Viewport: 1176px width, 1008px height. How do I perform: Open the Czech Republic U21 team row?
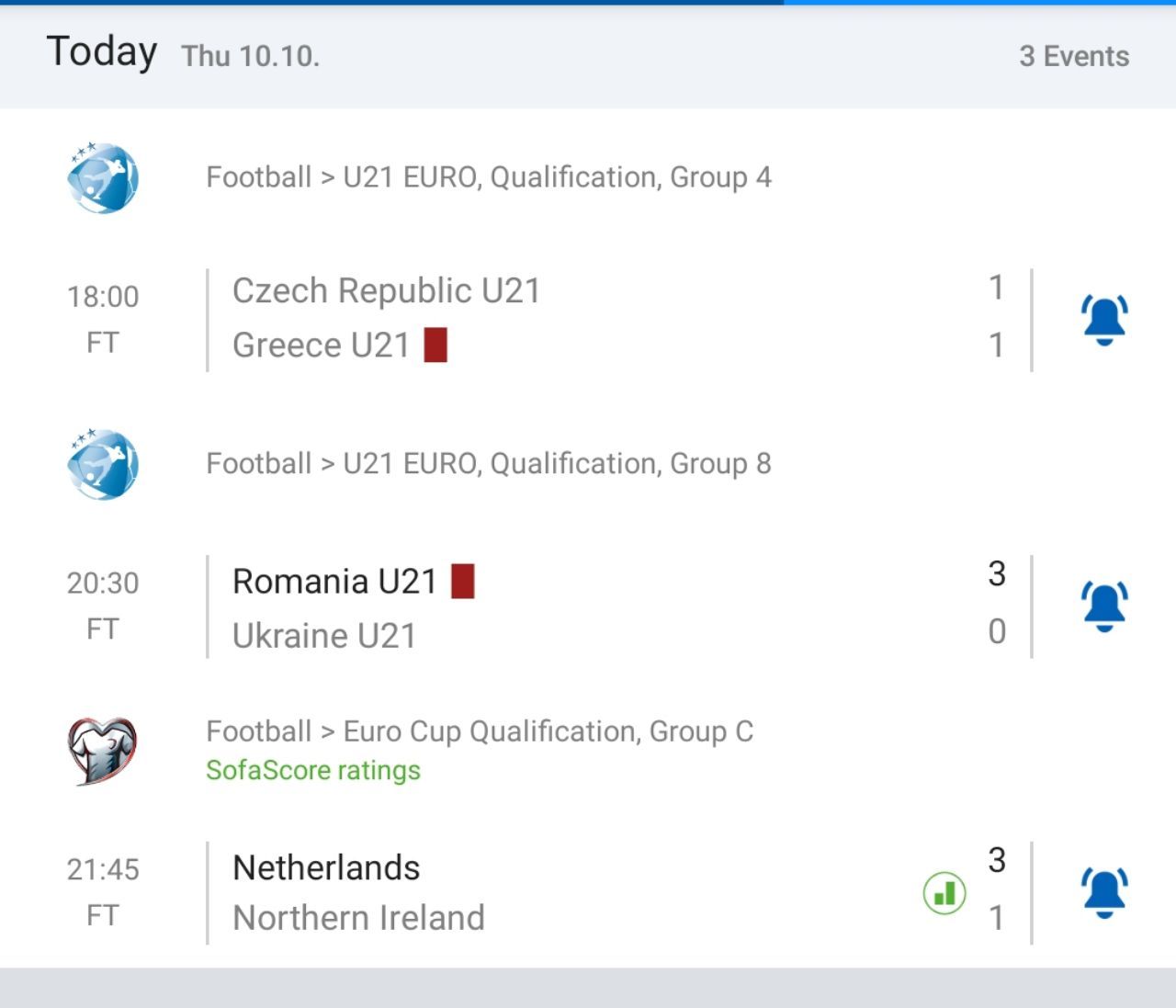[387, 291]
